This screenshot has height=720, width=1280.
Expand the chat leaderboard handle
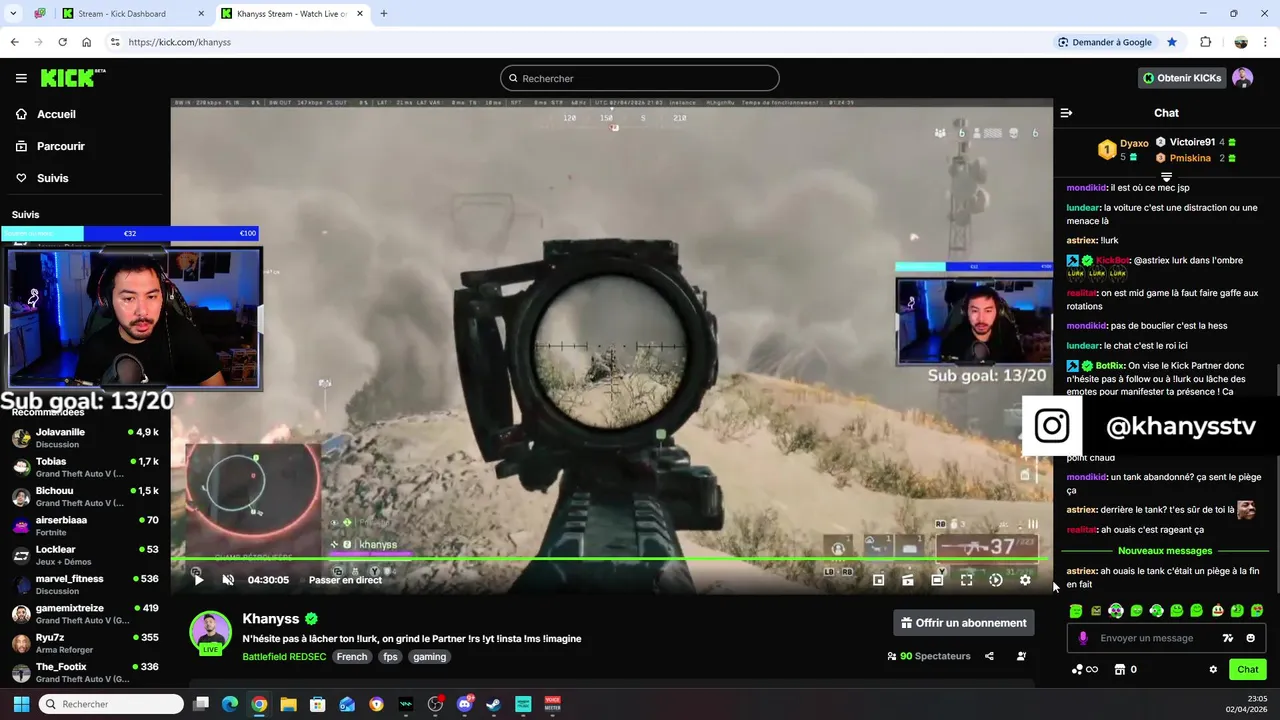[1166, 177]
